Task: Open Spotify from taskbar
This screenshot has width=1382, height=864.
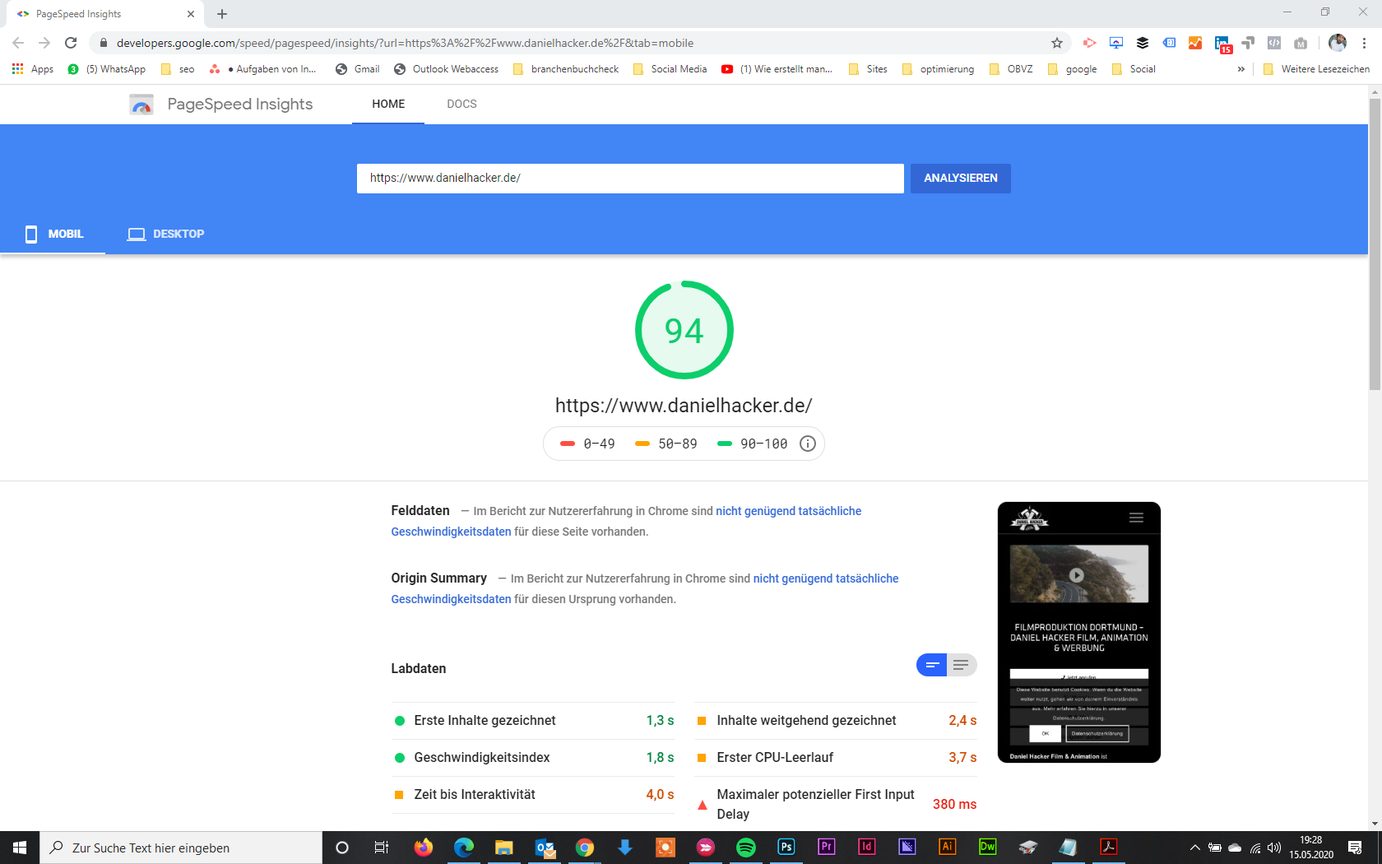Action: [x=746, y=847]
